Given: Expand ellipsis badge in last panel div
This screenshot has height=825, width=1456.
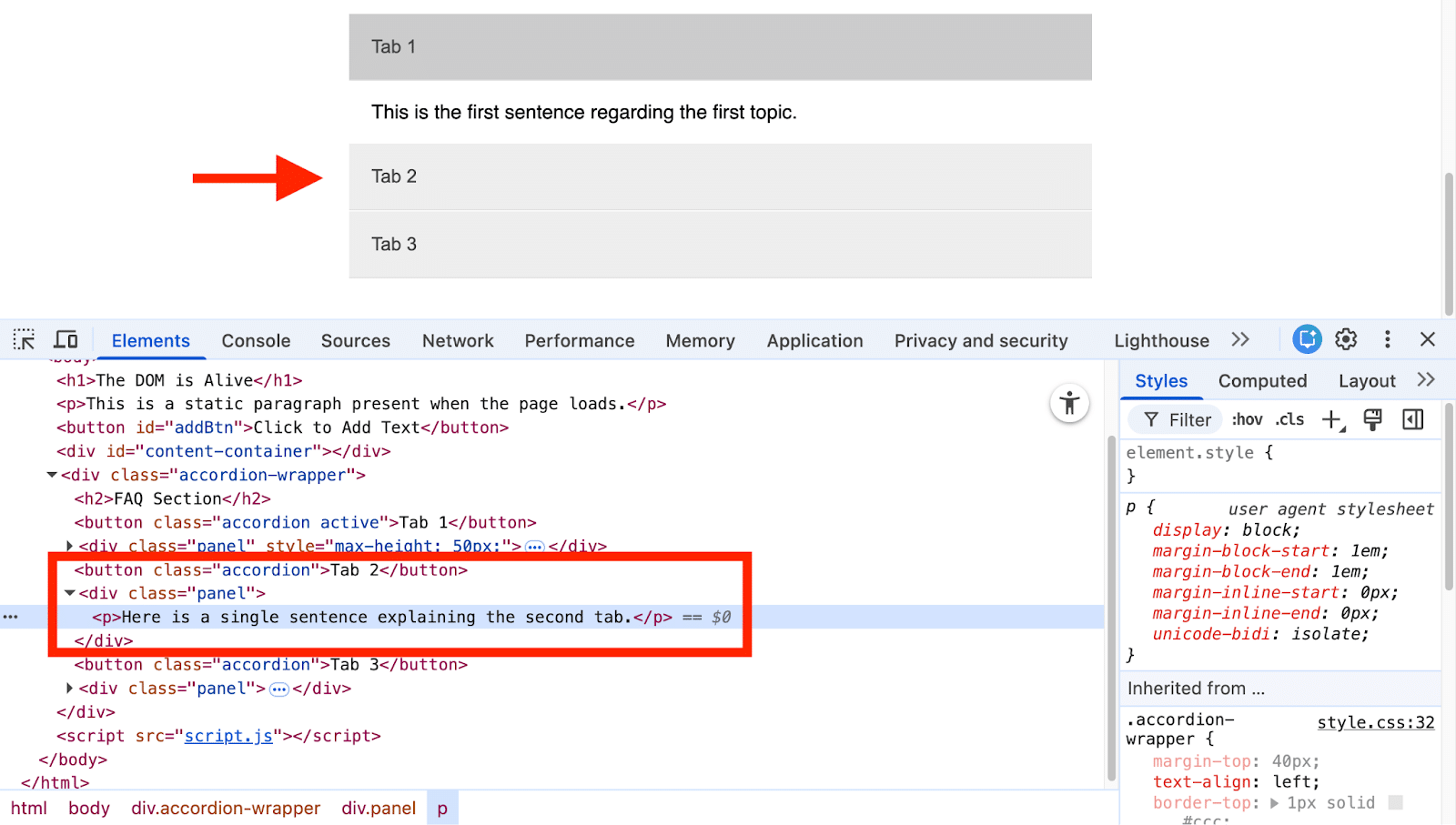Looking at the screenshot, I should pyautogui.click(x=279, y=689).
